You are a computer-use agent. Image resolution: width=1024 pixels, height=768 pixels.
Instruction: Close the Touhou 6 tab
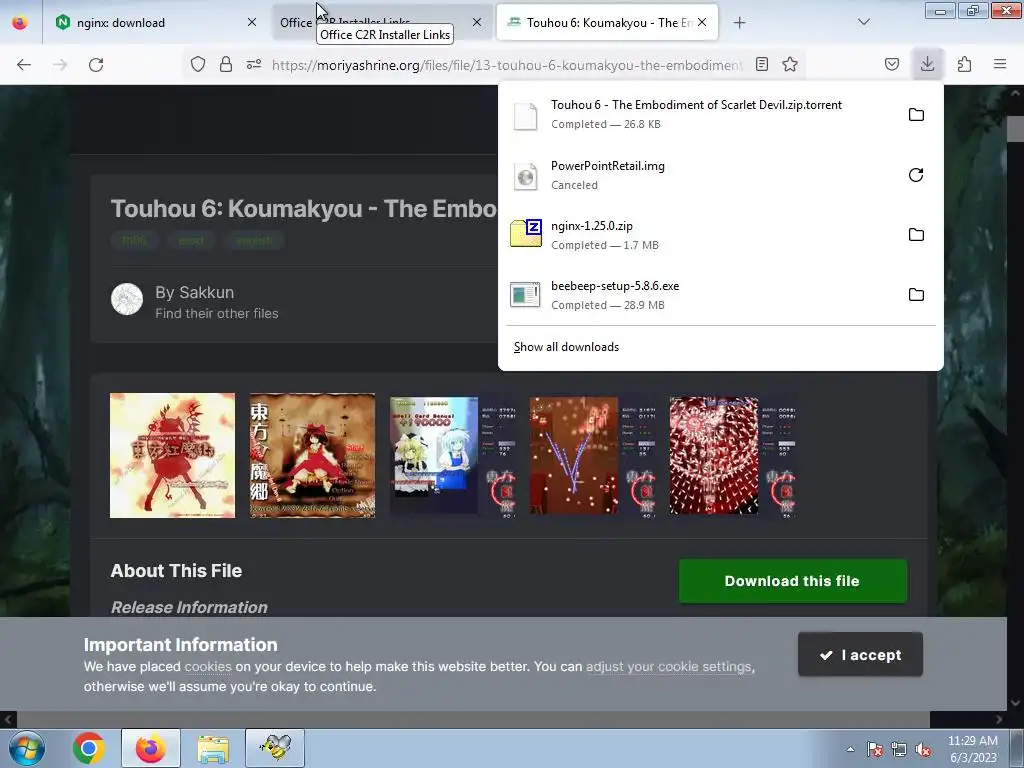click(701, 23)
